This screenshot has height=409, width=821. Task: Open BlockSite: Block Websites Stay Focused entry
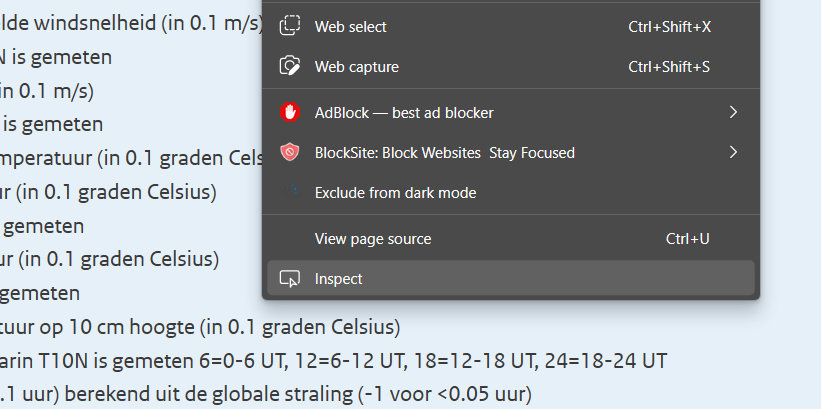tap(511, 152)
